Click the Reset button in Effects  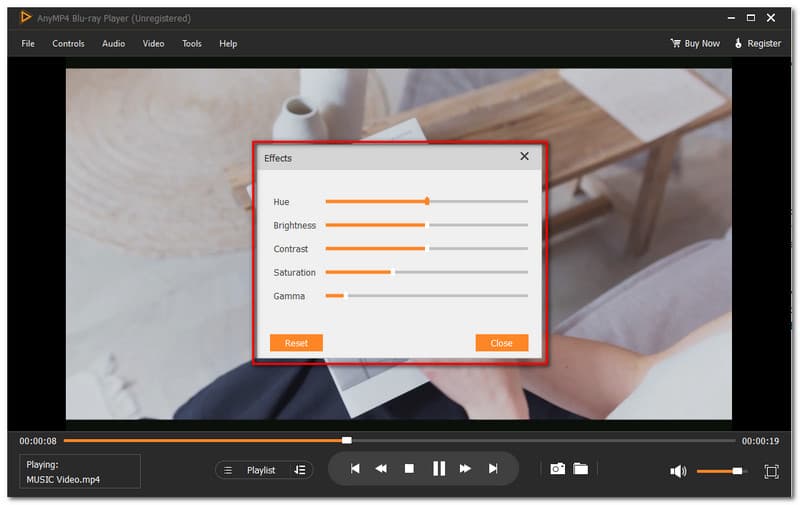(296, 343)
